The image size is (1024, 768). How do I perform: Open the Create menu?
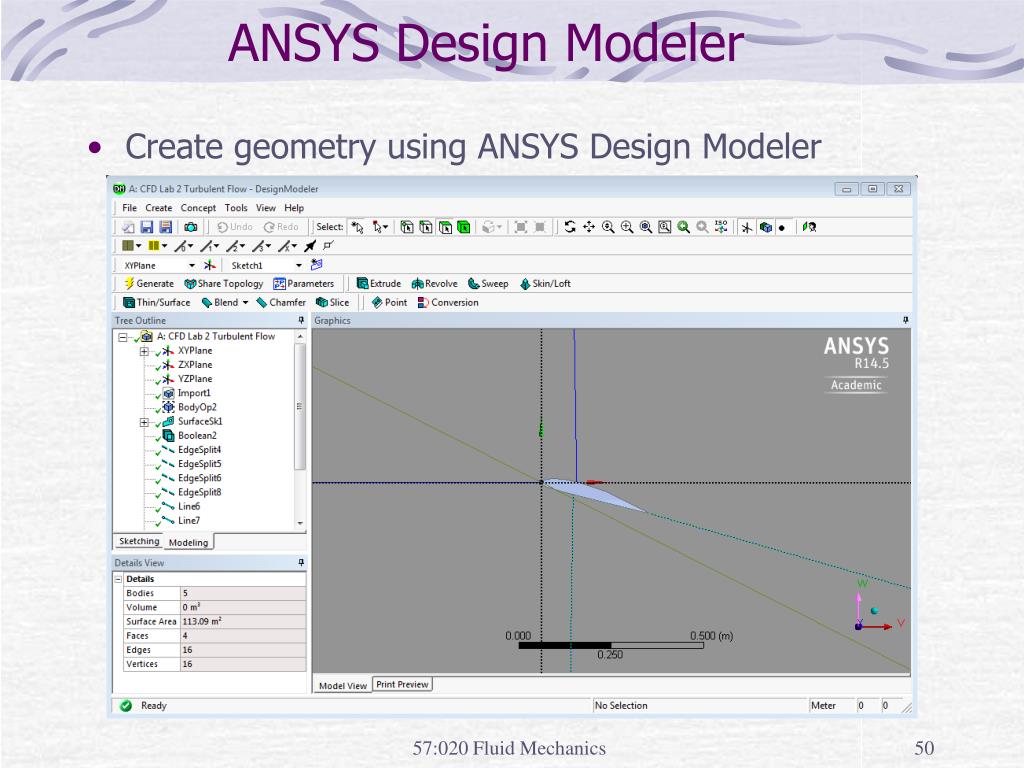pyautogui.click(x=159, y=208)
